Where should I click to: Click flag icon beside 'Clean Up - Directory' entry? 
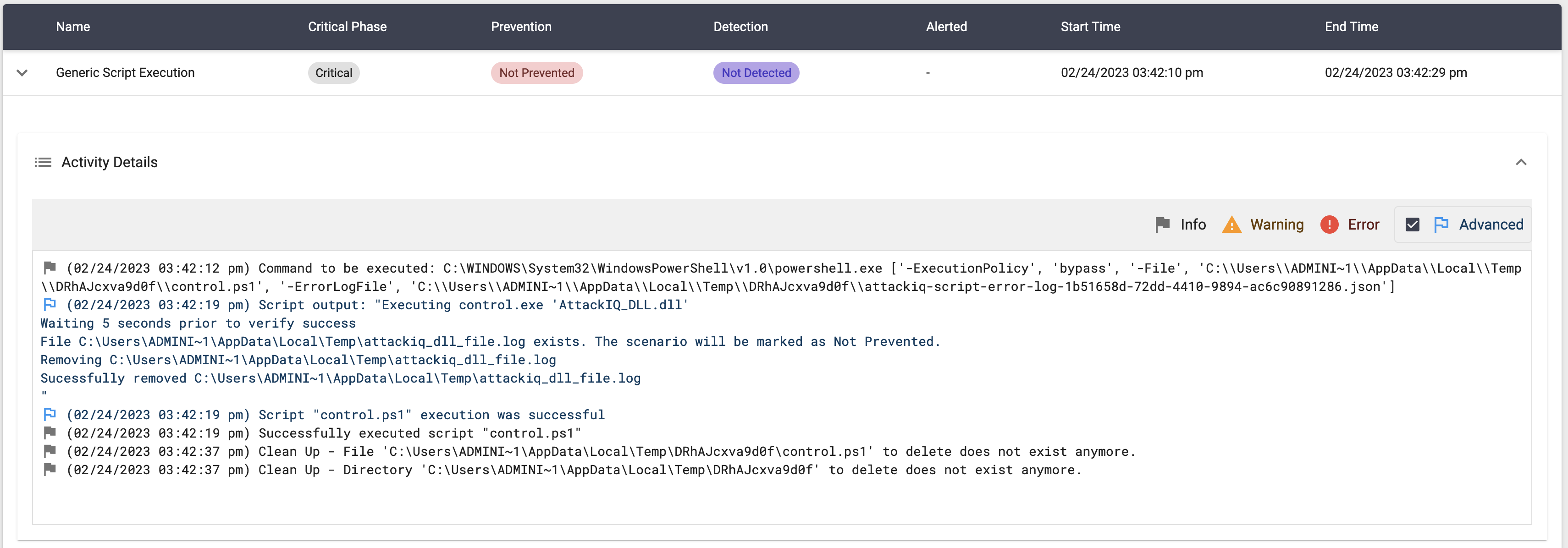click(x=50, y=470)
